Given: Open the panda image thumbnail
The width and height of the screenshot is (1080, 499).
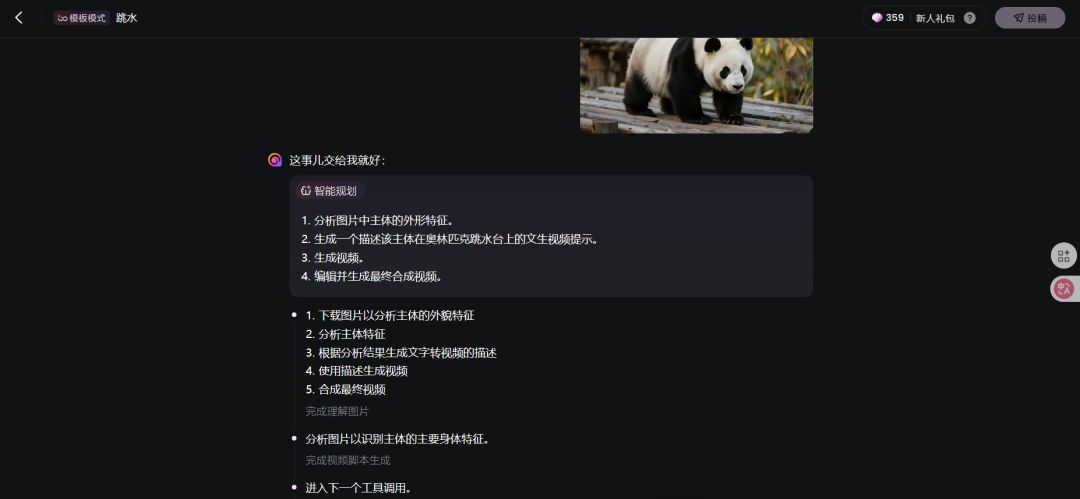Looking at the screenshot, I should pos(696,85).
